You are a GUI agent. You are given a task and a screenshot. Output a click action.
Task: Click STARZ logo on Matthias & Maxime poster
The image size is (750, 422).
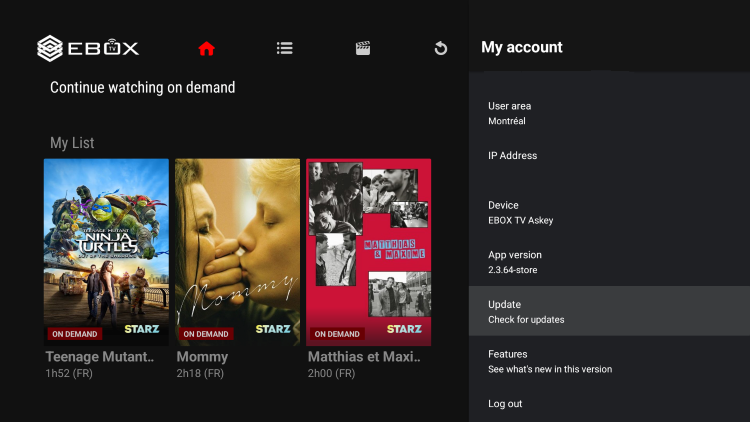[x=404, y=329]
